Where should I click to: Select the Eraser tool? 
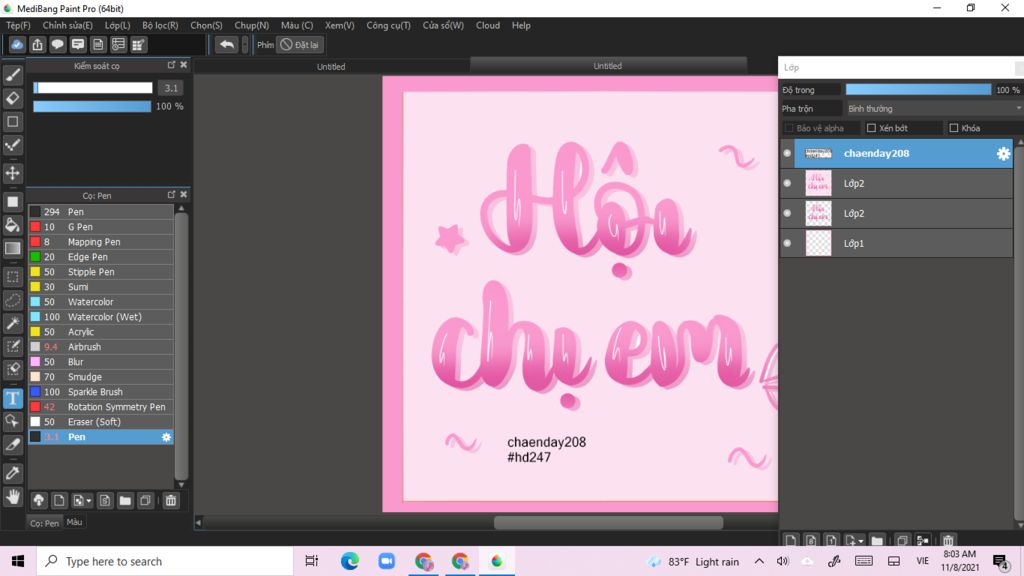(12, 99)
